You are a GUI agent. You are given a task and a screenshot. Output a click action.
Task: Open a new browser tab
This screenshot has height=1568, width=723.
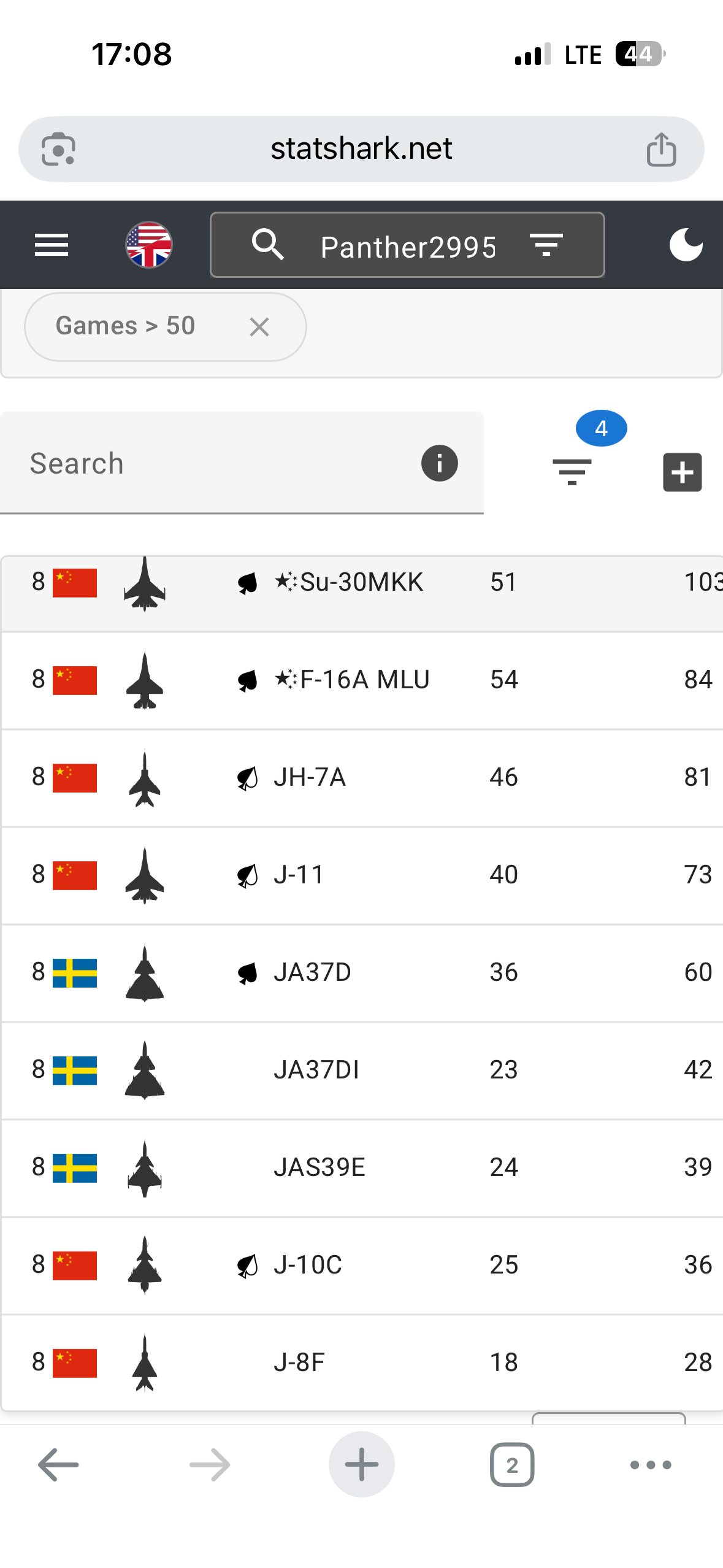(x=361, y=1465)
